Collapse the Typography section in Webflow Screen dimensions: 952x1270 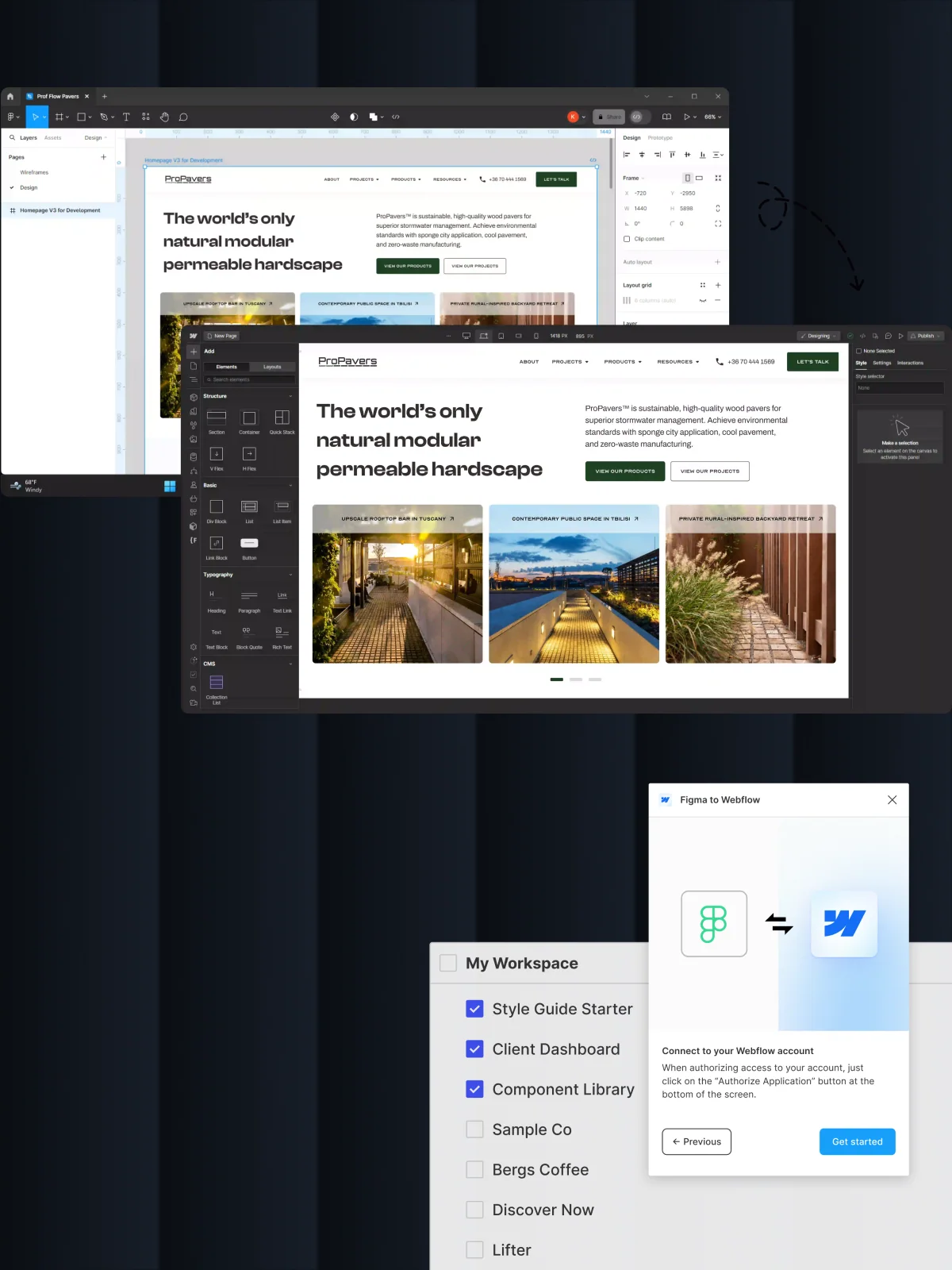coord(290,575)
